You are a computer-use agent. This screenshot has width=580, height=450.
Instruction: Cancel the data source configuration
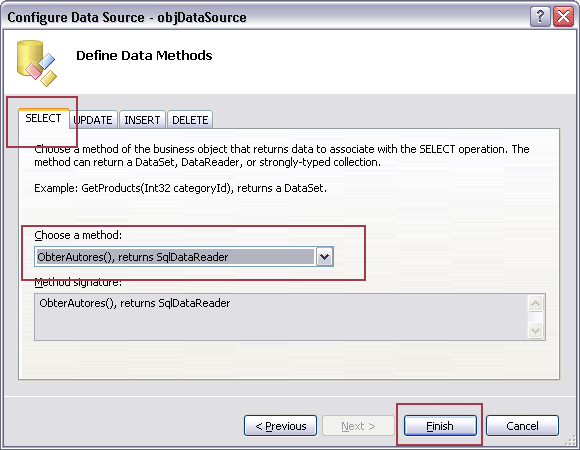pos(522,426)
